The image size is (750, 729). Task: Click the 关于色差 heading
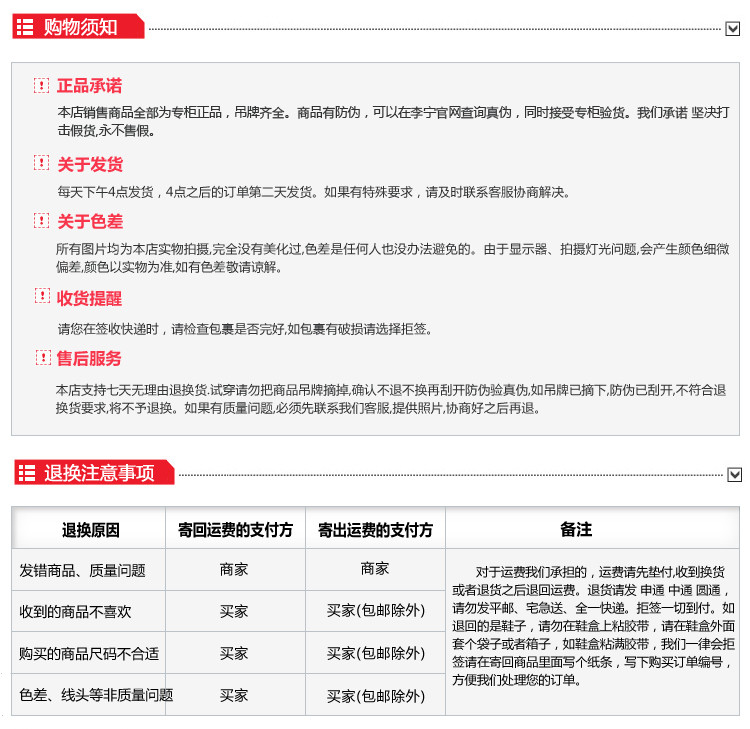[x=90, y=221]
